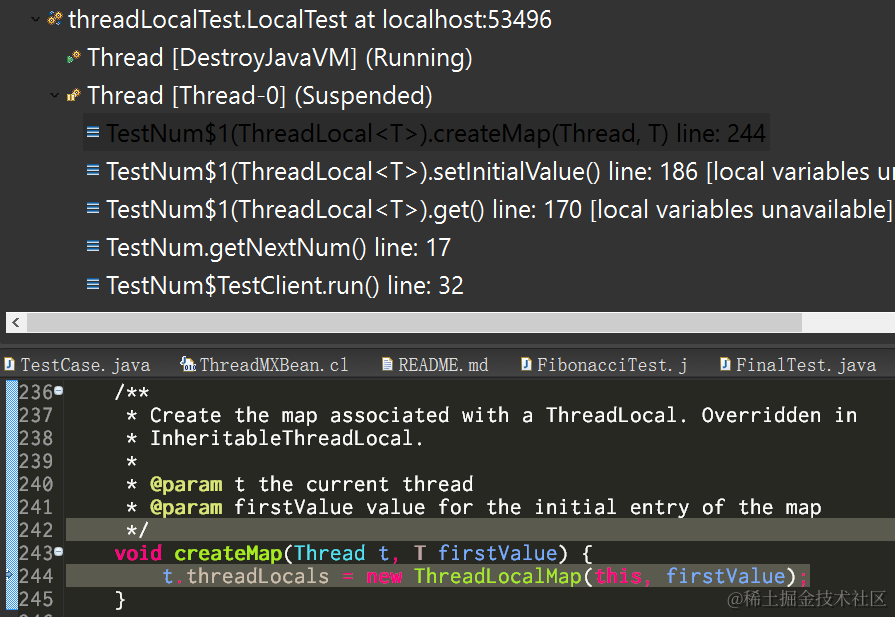Click the Java file icon on TestCase.java tab

click(9, 364)
